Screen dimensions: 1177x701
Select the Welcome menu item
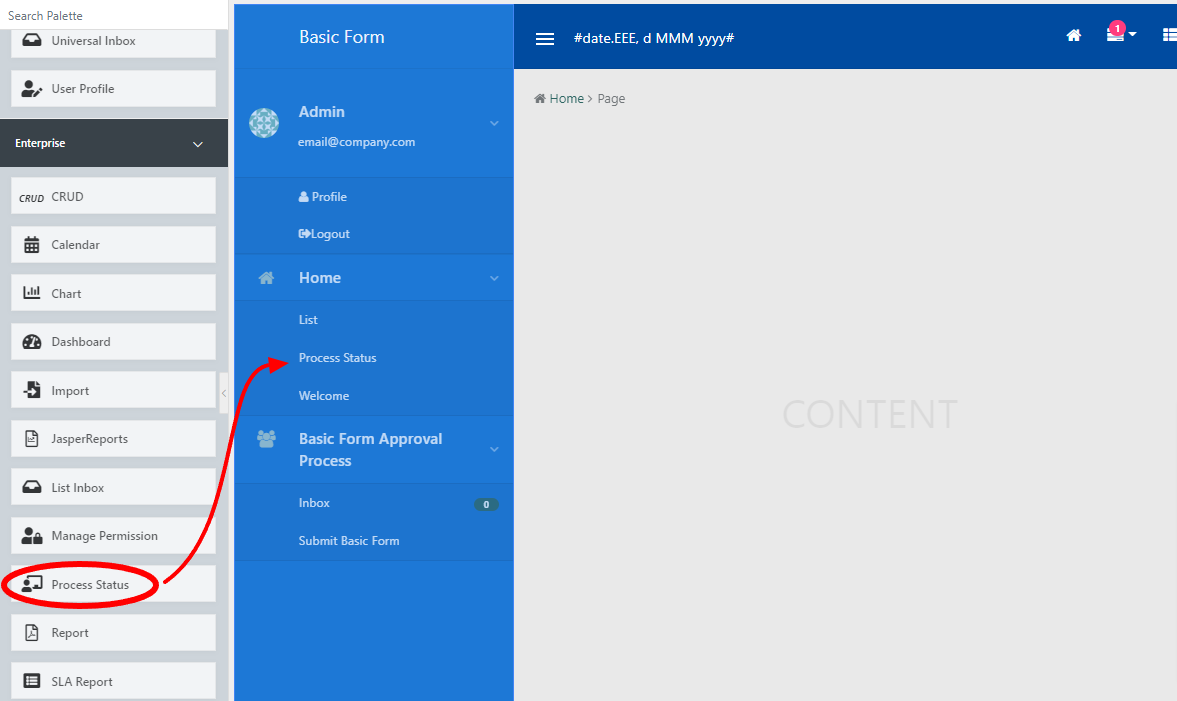[x=324, y=396]
